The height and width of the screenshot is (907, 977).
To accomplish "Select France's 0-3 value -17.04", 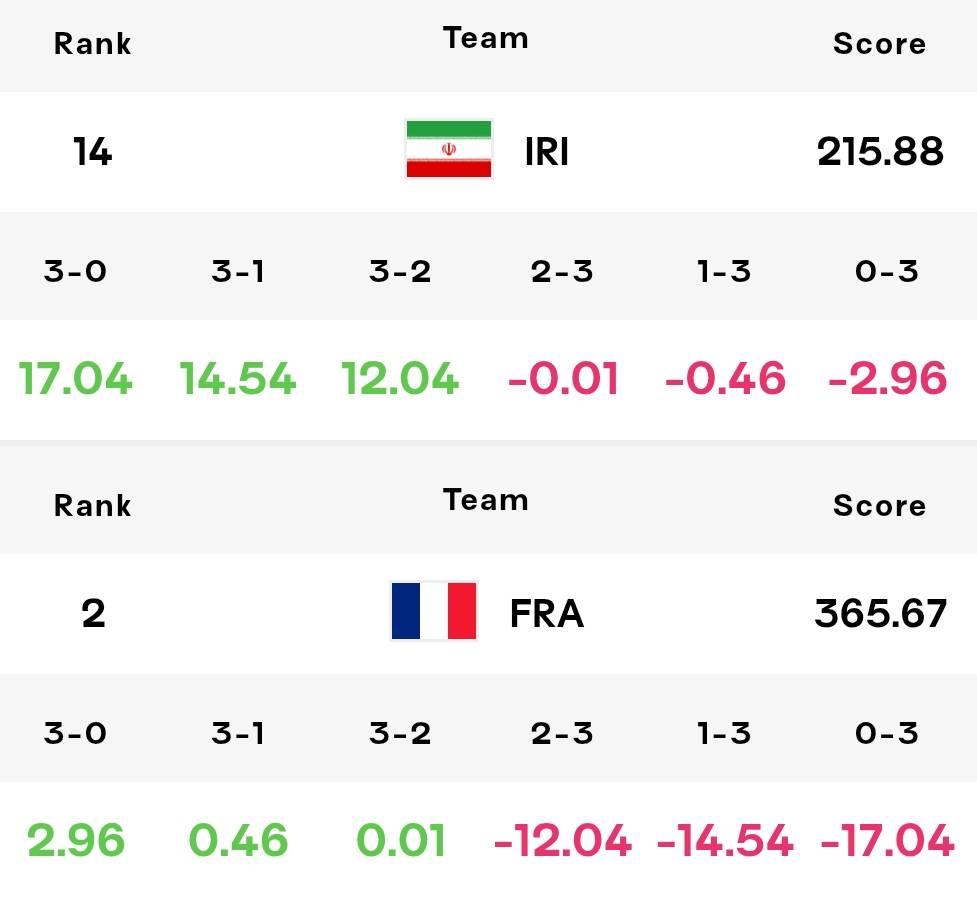I will 887,840.
